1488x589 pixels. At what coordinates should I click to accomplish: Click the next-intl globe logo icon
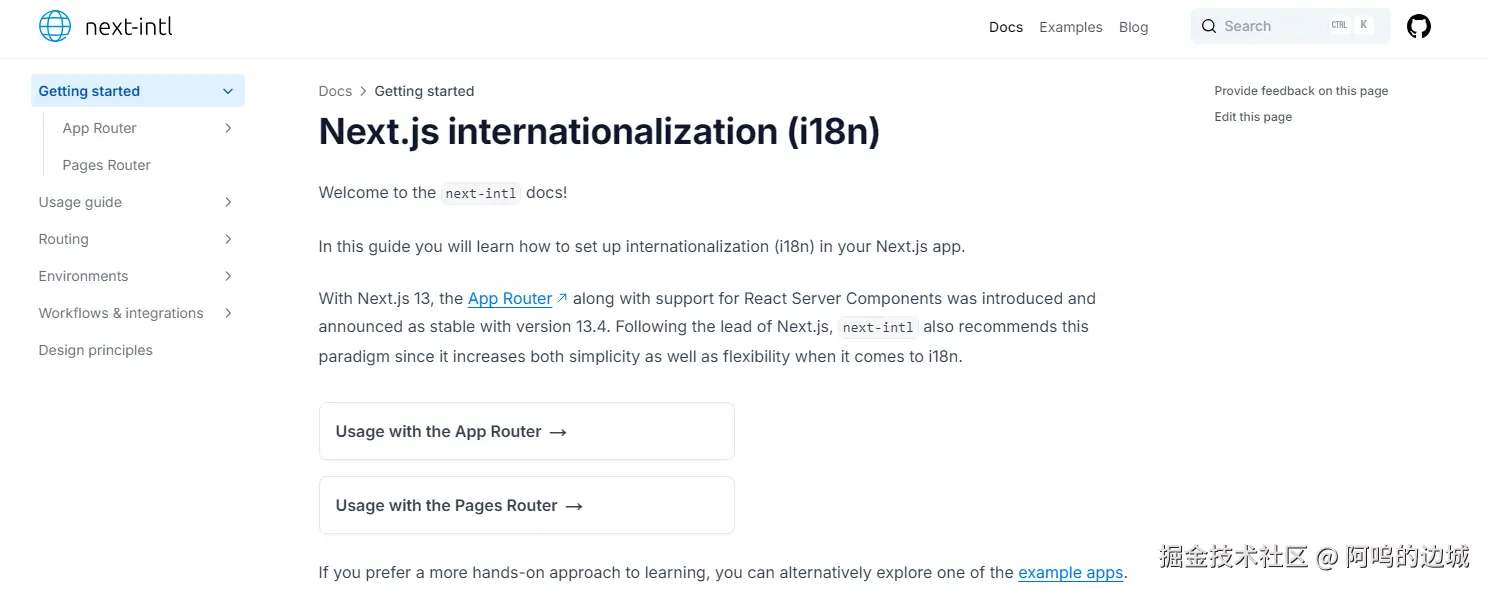pos(55,26)
